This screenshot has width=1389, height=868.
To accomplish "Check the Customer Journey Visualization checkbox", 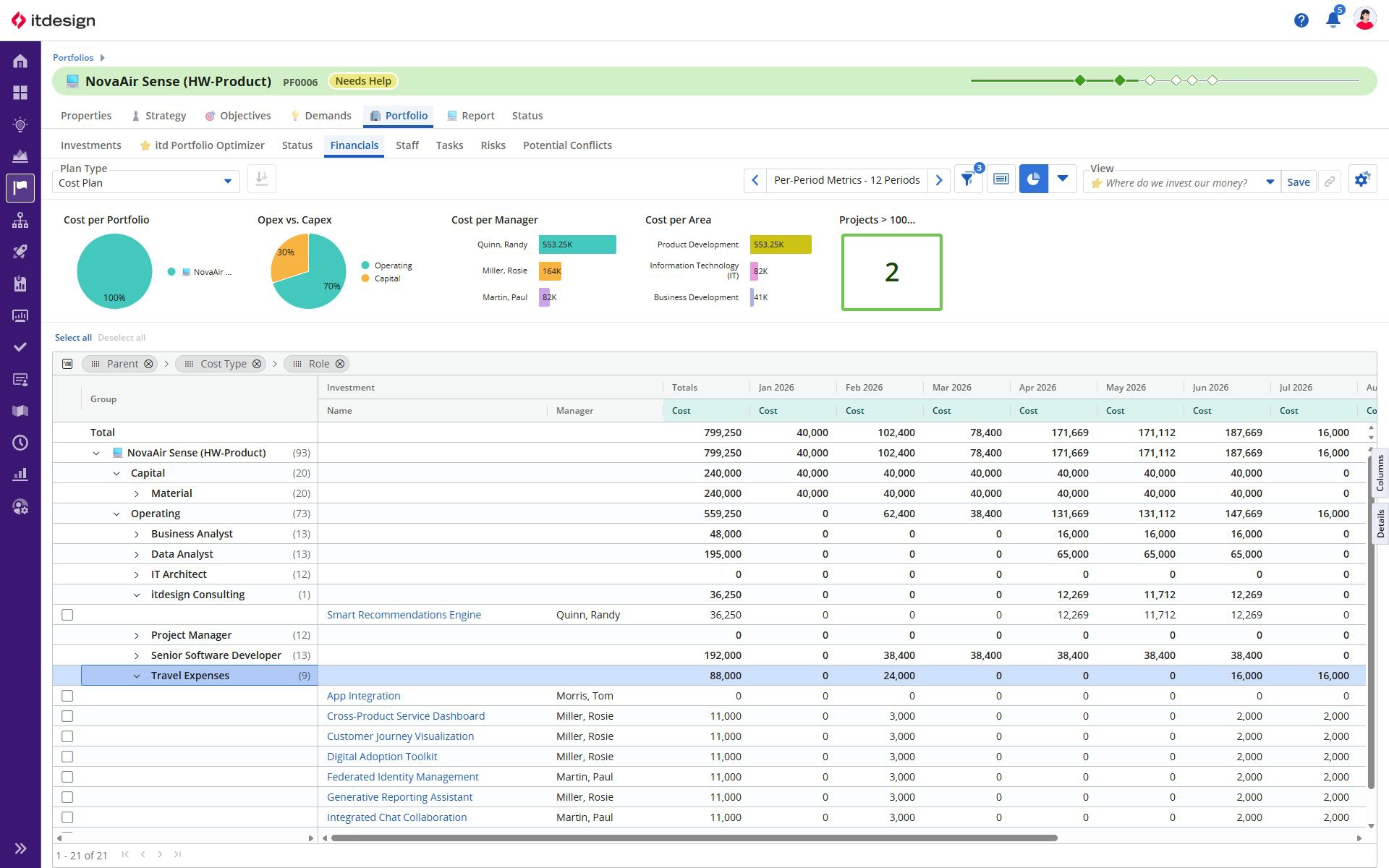I will click(x=67, y=736).
